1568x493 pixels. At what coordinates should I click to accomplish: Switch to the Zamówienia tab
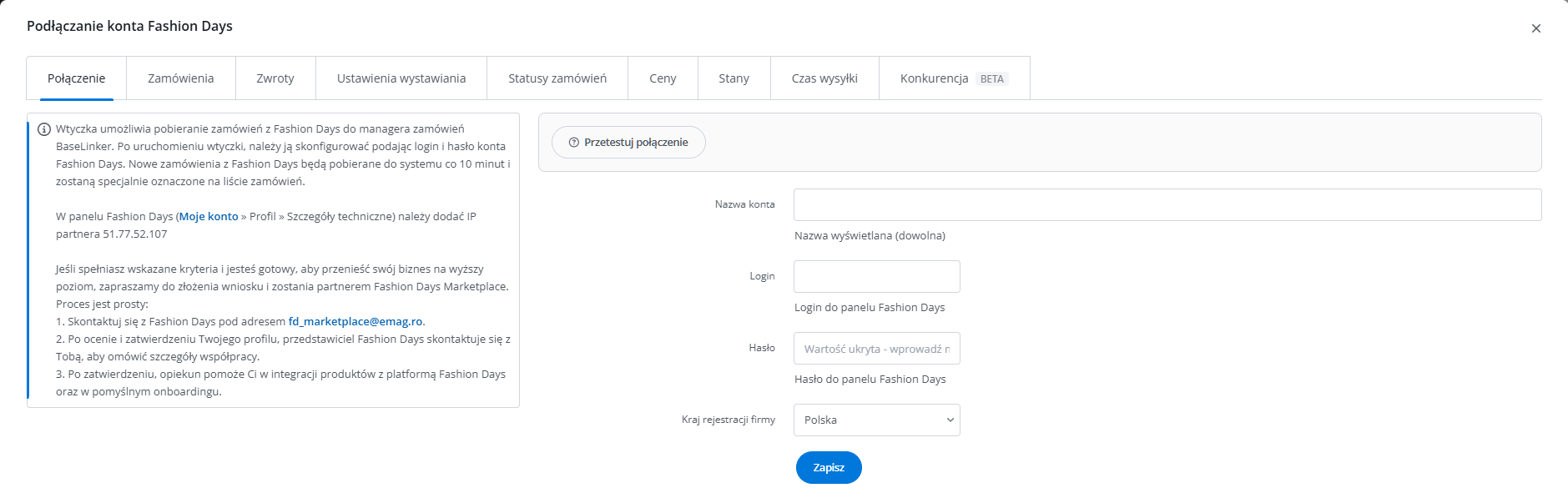coord(180,78)
